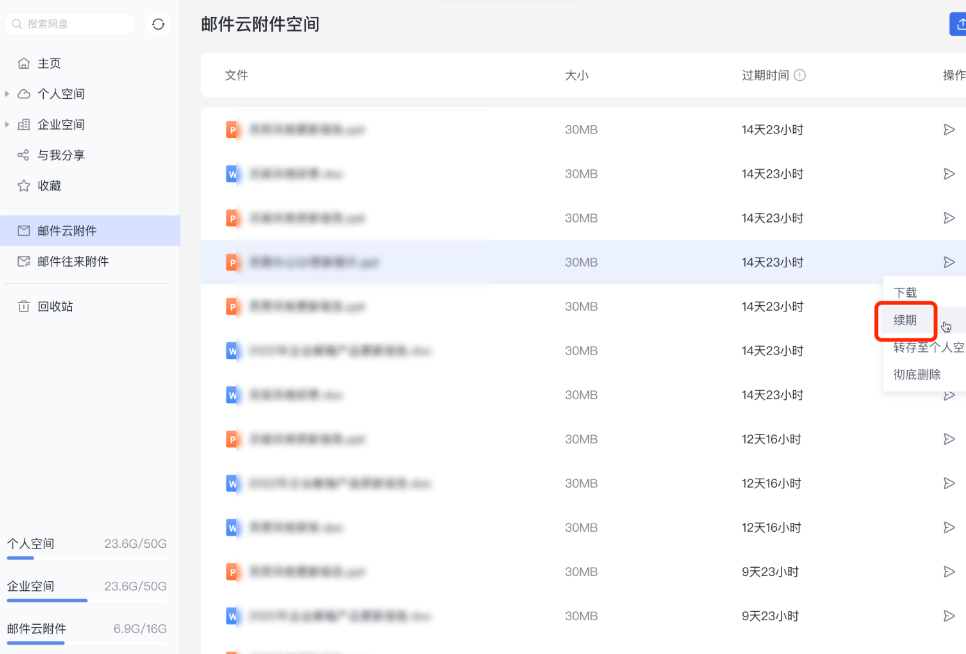Viewport: 966px width, 654px height.
Task: Click the 邮件云附件空间 page title
Action: (x=260, y=25)
